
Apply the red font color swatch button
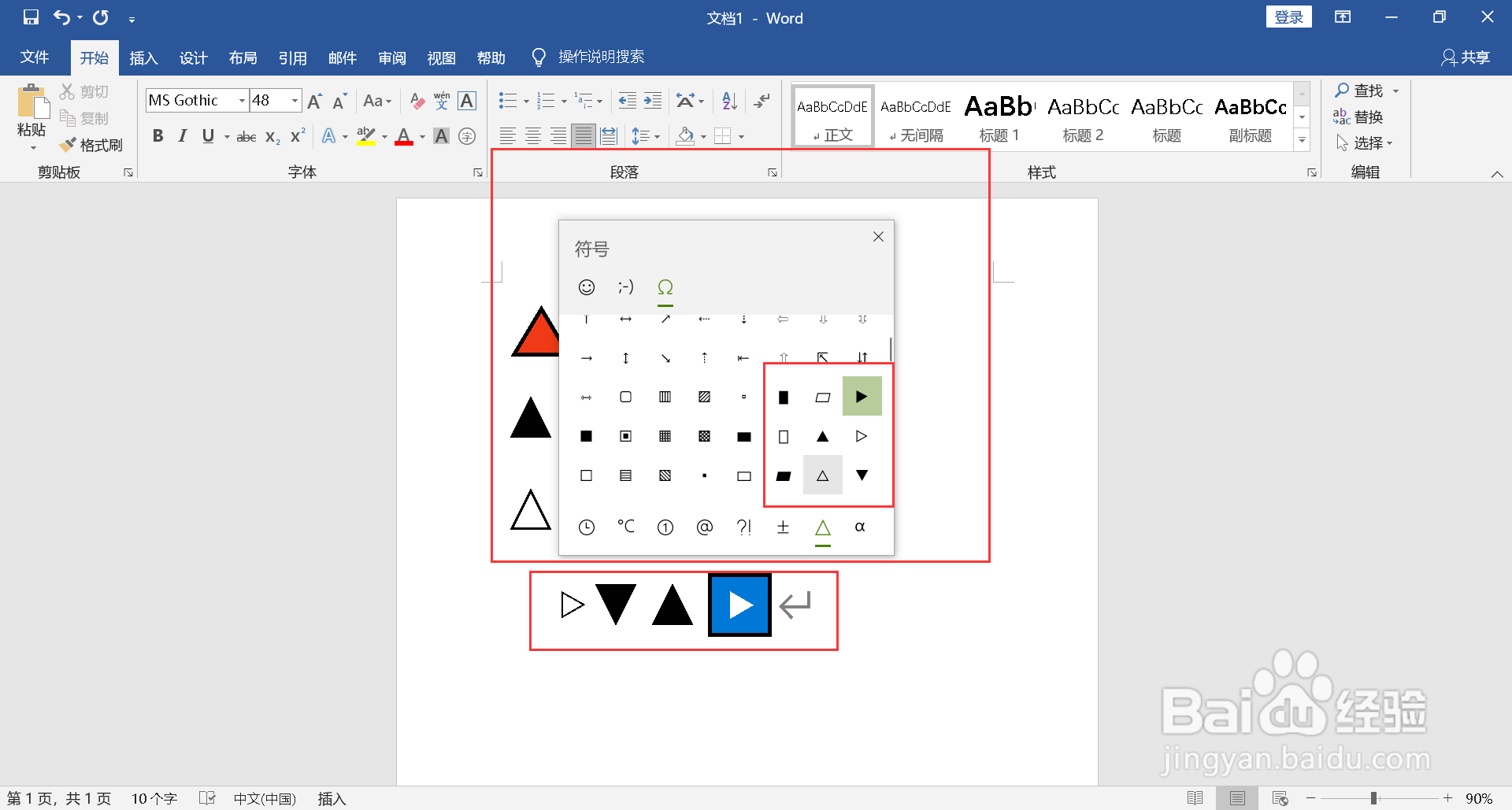pos(404,136)
